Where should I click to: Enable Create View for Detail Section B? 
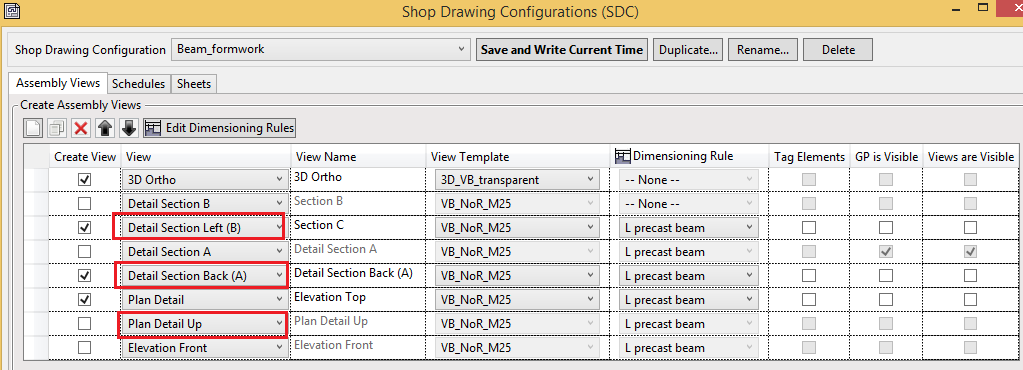tap(84, 204)
